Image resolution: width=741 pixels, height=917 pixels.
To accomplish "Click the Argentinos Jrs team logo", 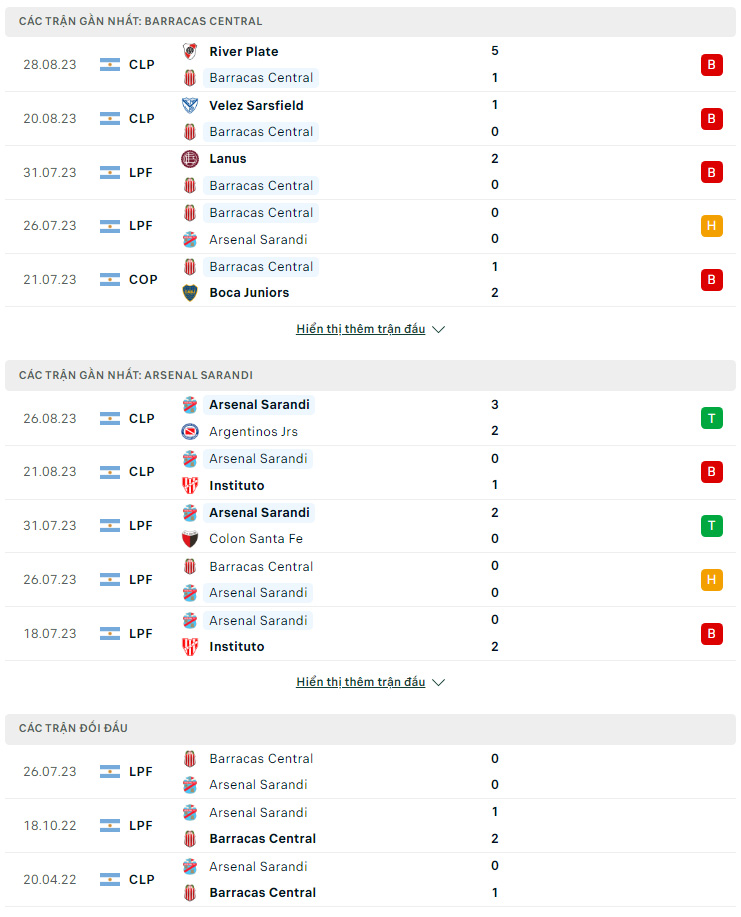I will tap(189, 432).
